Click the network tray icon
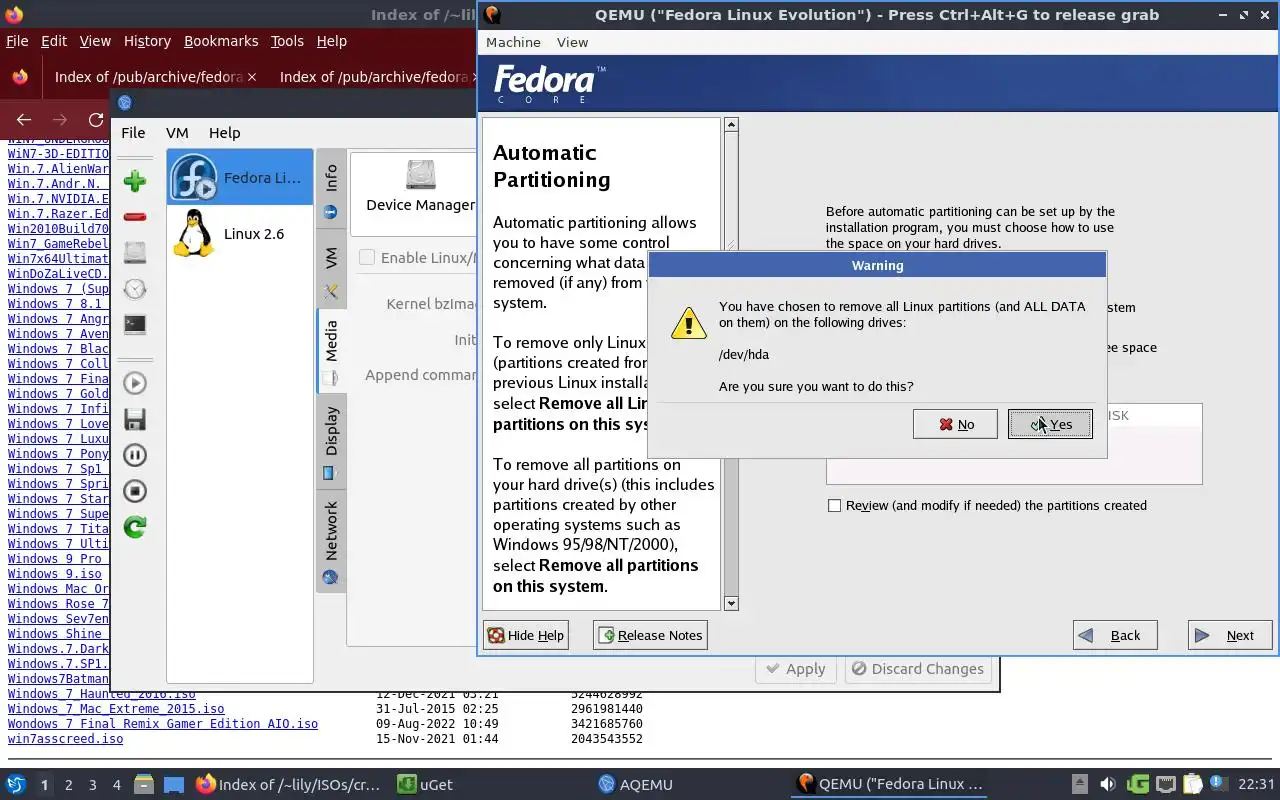This screenshot has width=1280, height=800. (1165, 784)
